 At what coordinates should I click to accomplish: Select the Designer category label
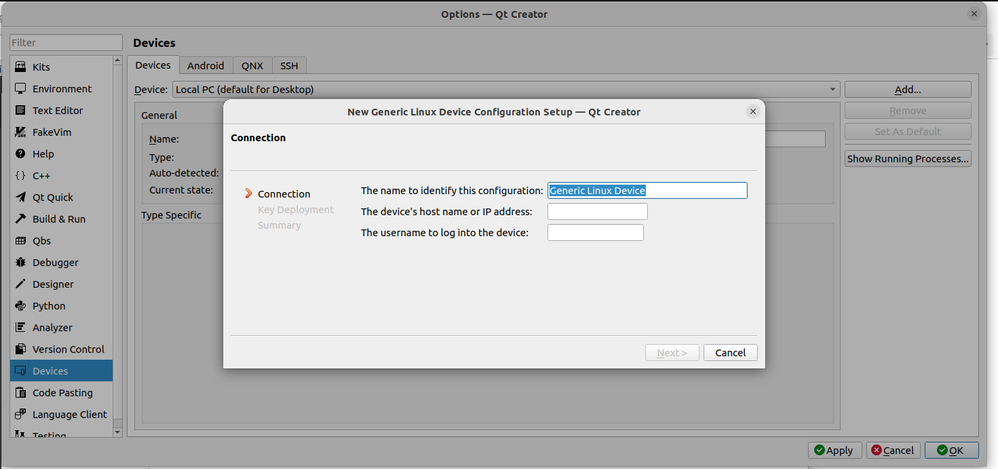pyautogui.click(x=53, y=284)
